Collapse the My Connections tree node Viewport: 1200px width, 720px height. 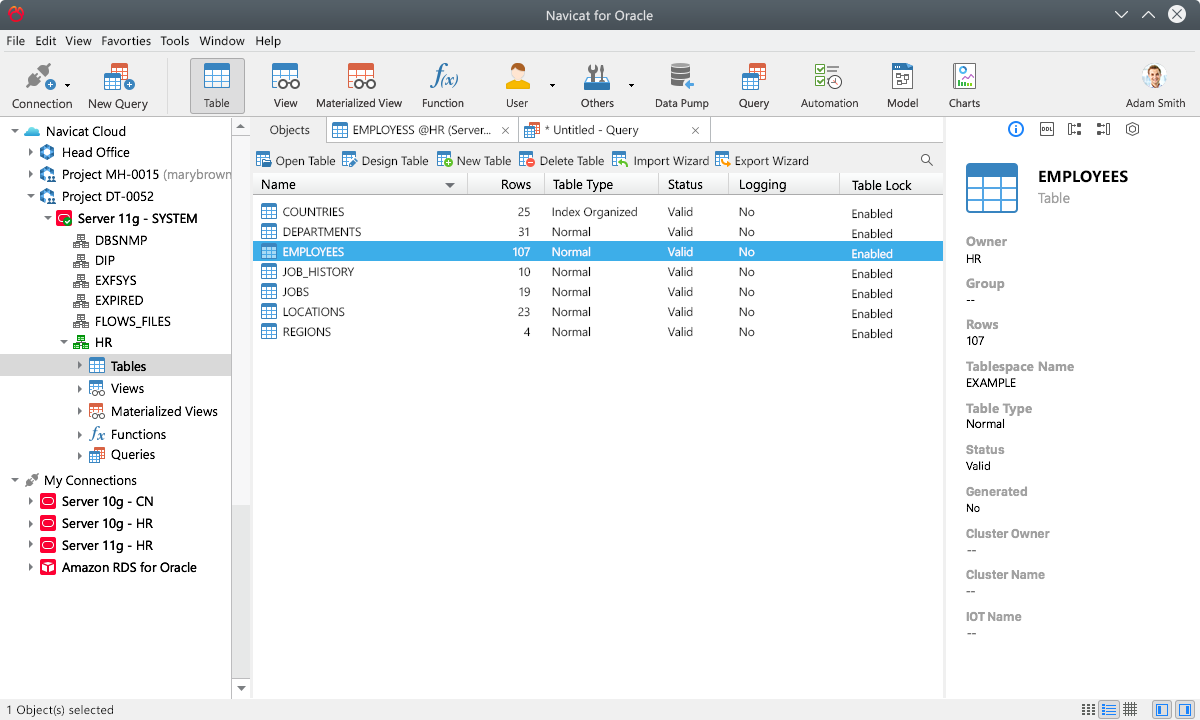14,480
